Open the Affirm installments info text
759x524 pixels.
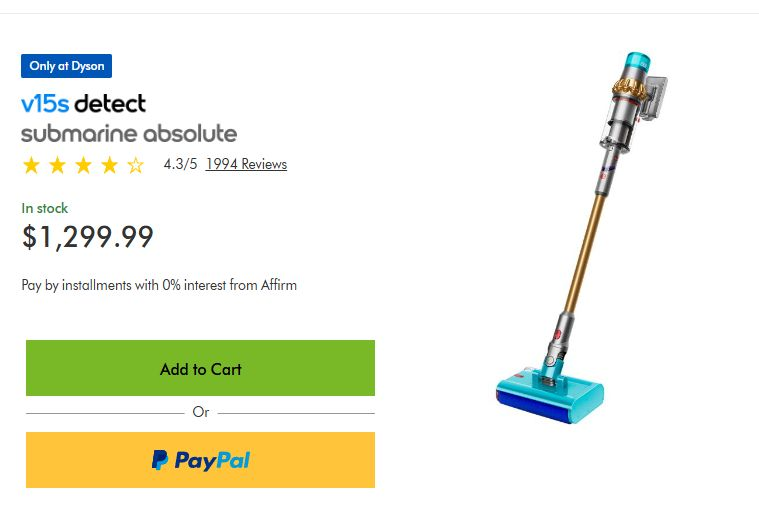coord(159,285)
